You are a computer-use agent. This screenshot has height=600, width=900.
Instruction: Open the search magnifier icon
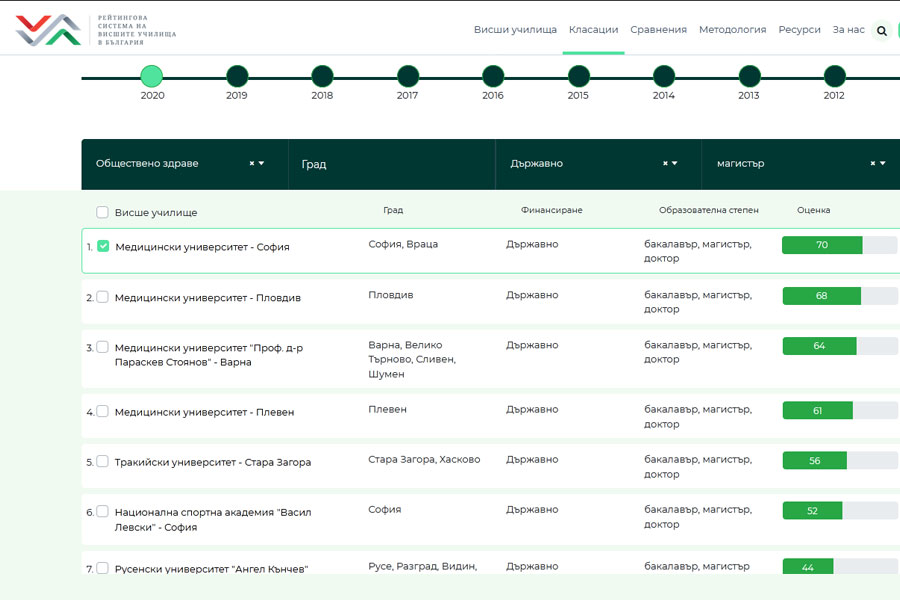882,30
